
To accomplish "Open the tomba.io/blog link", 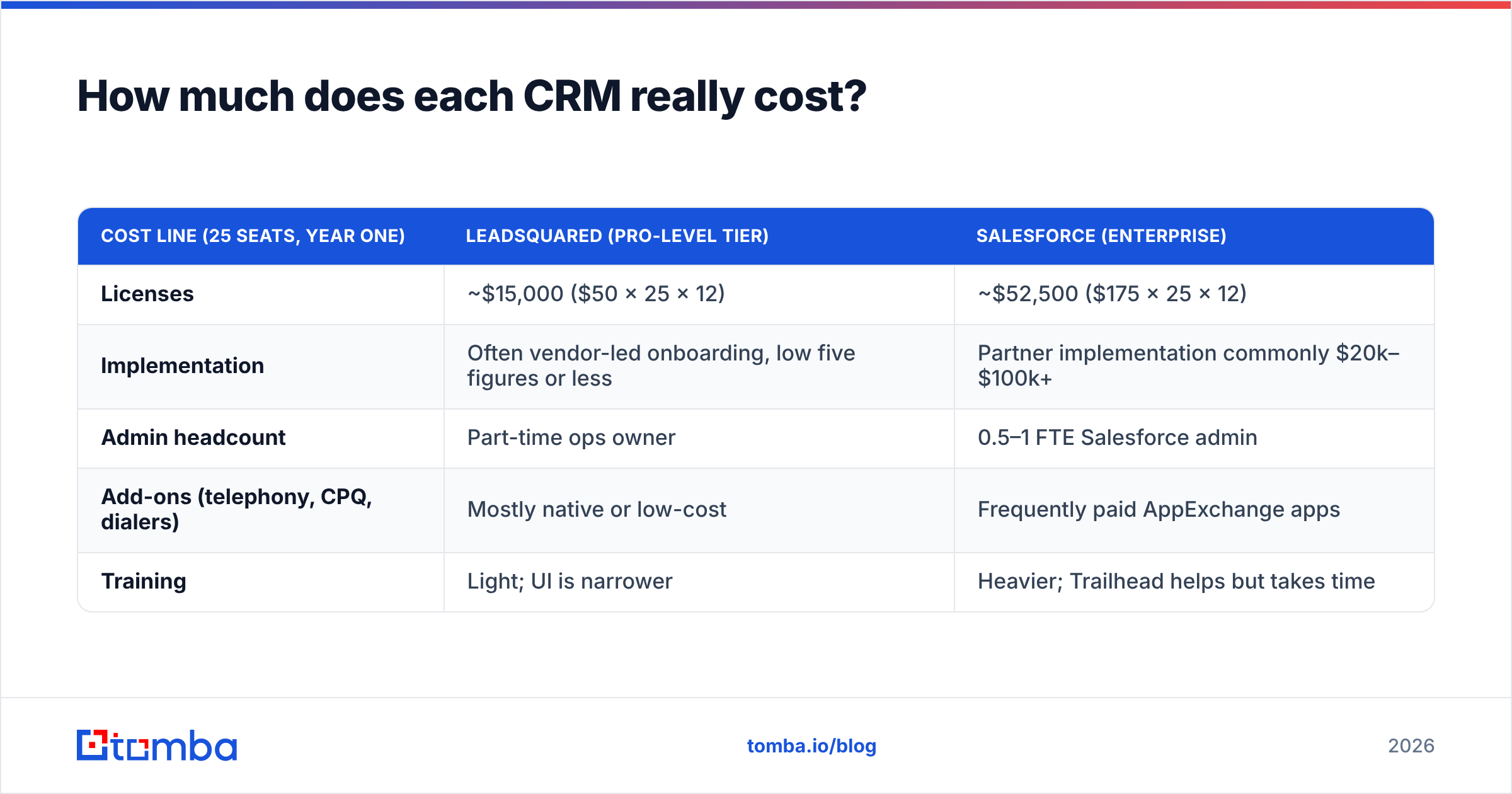I will click(x=811, y=746).
